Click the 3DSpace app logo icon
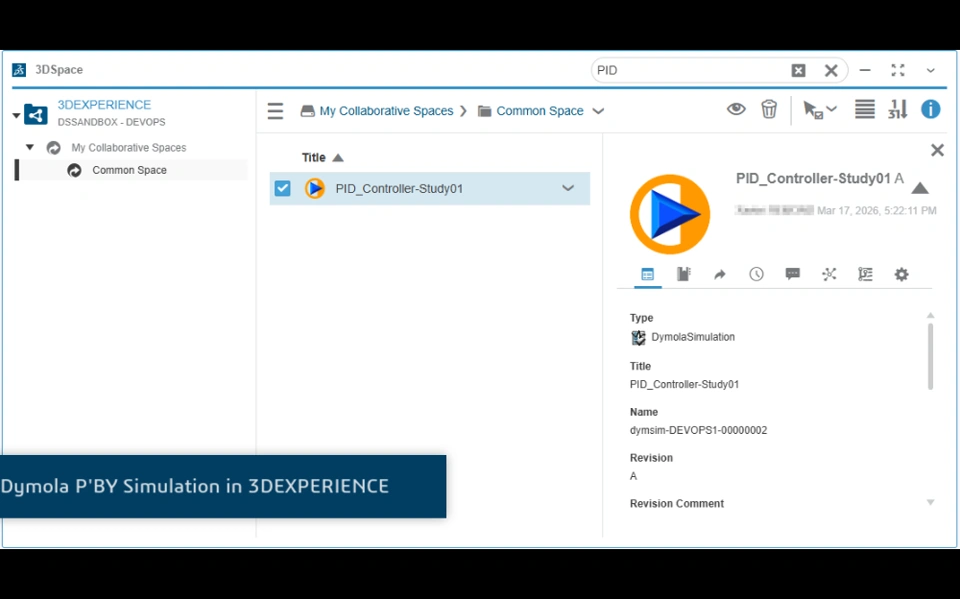This screenshot has height=599, width=960. 19,70
